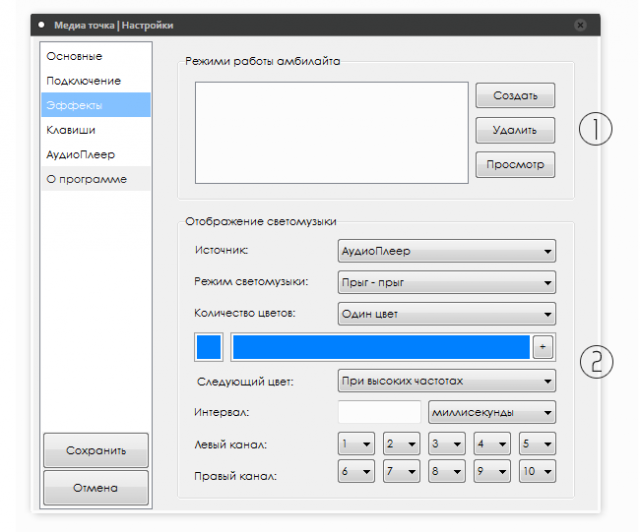Open the О программе section
640x532 pixels.
pyautogui.click(x=95, y=179)
